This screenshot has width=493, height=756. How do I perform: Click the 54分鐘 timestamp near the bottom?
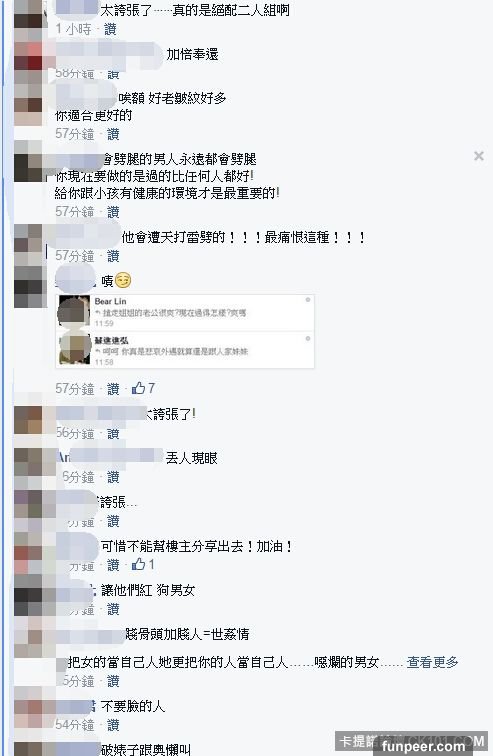pos(75,725)
